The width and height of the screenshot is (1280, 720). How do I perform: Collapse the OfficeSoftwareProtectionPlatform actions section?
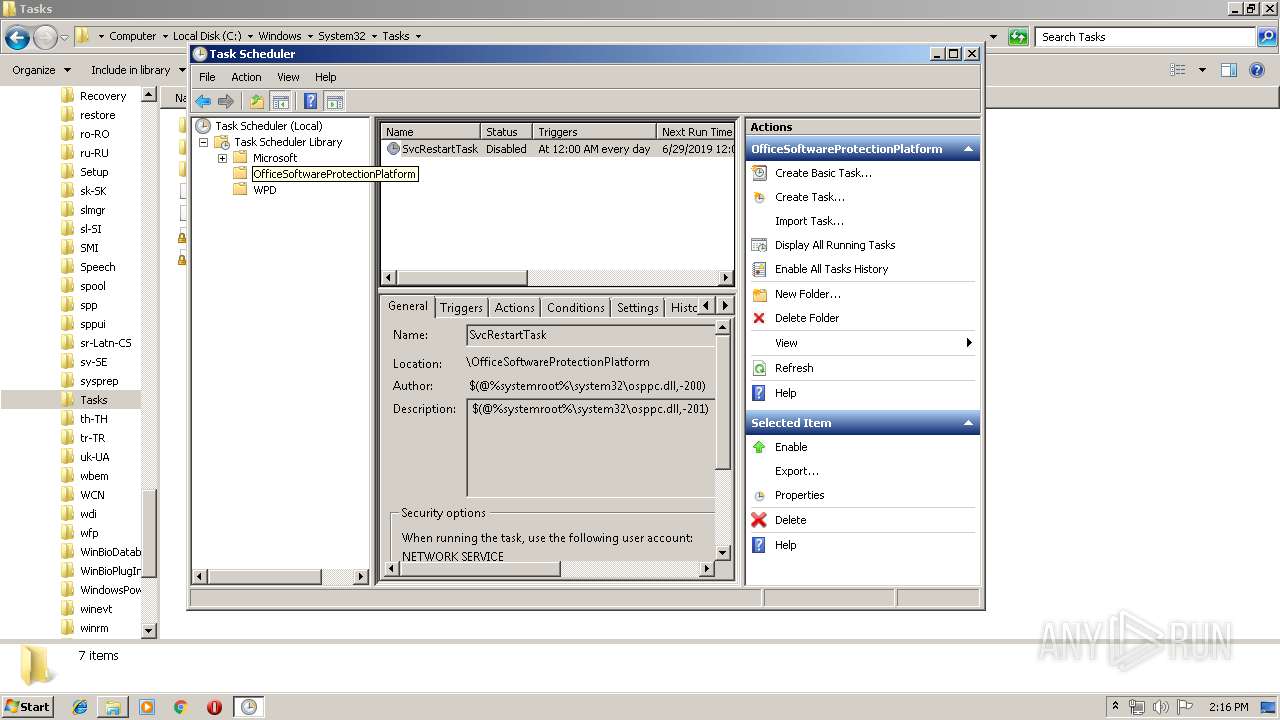[x=968, y=149]
